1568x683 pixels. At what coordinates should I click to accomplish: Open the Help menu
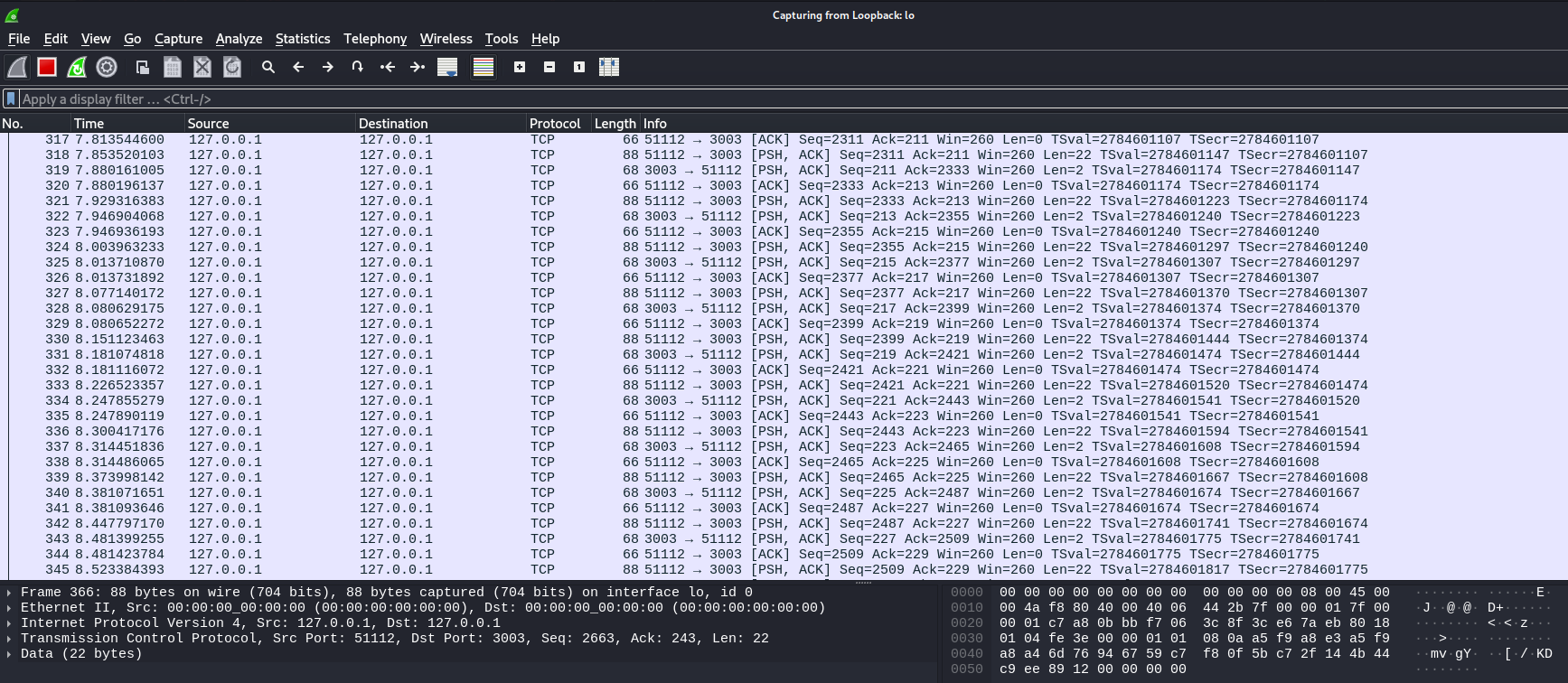pos(545,39)
